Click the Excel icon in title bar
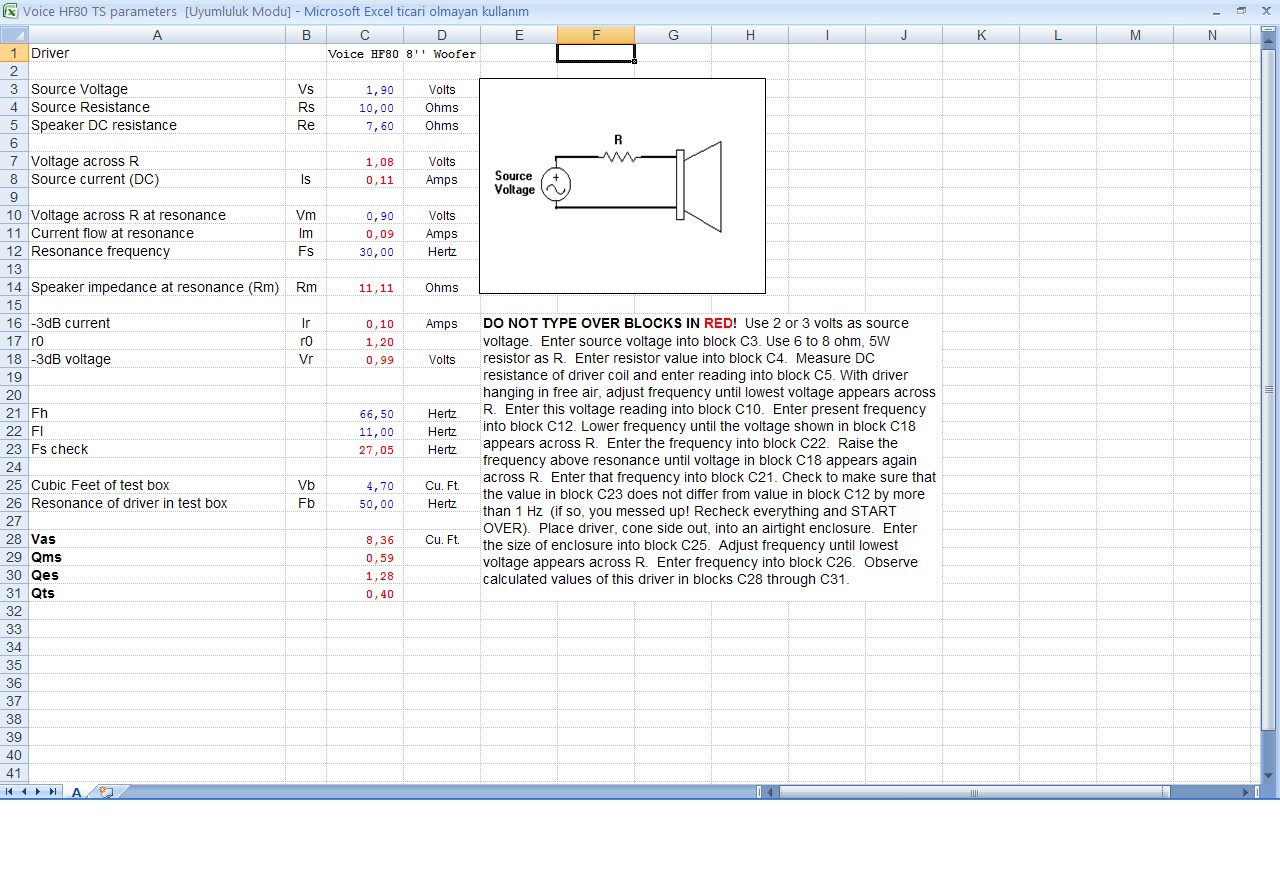The height and width of the screenshot is (890, 1280). 10,11
